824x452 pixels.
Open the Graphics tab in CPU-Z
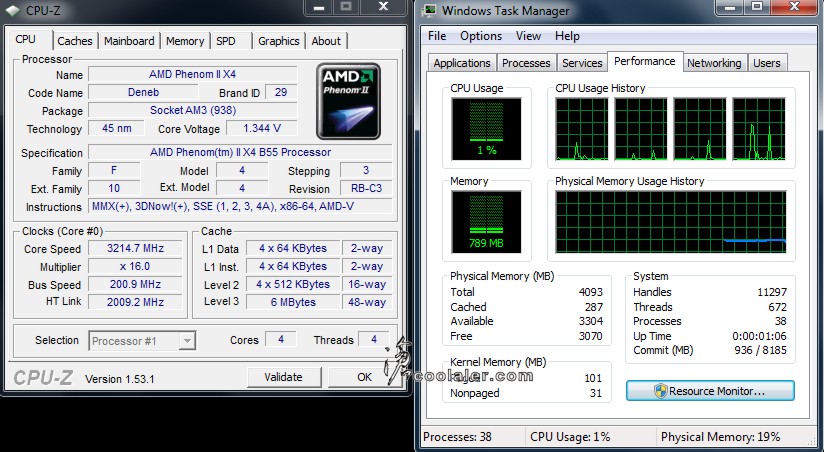pos(279,41)
